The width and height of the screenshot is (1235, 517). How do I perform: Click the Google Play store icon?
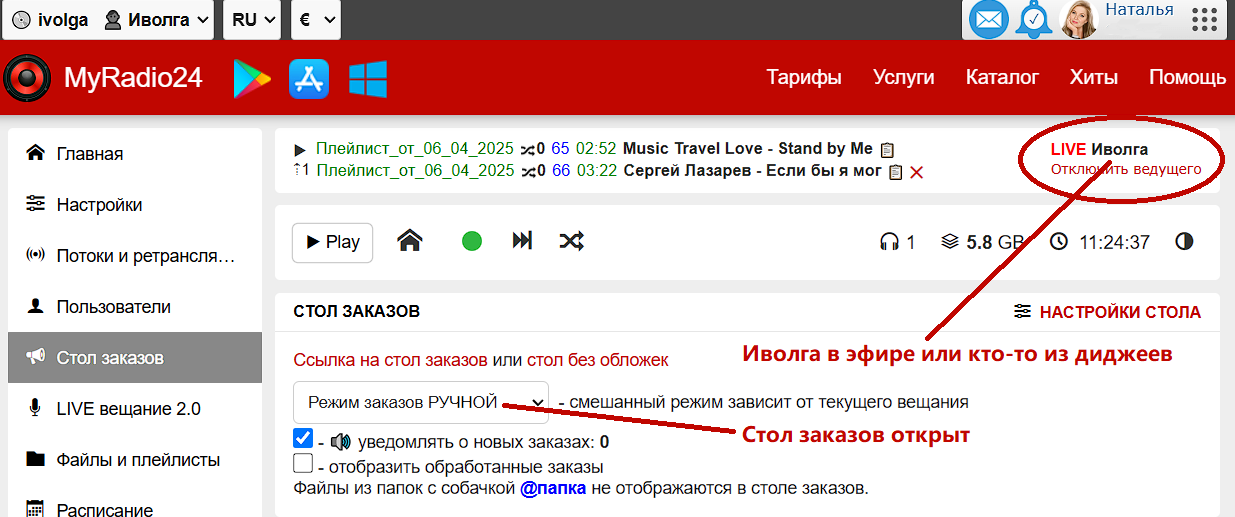coord(252,78)
